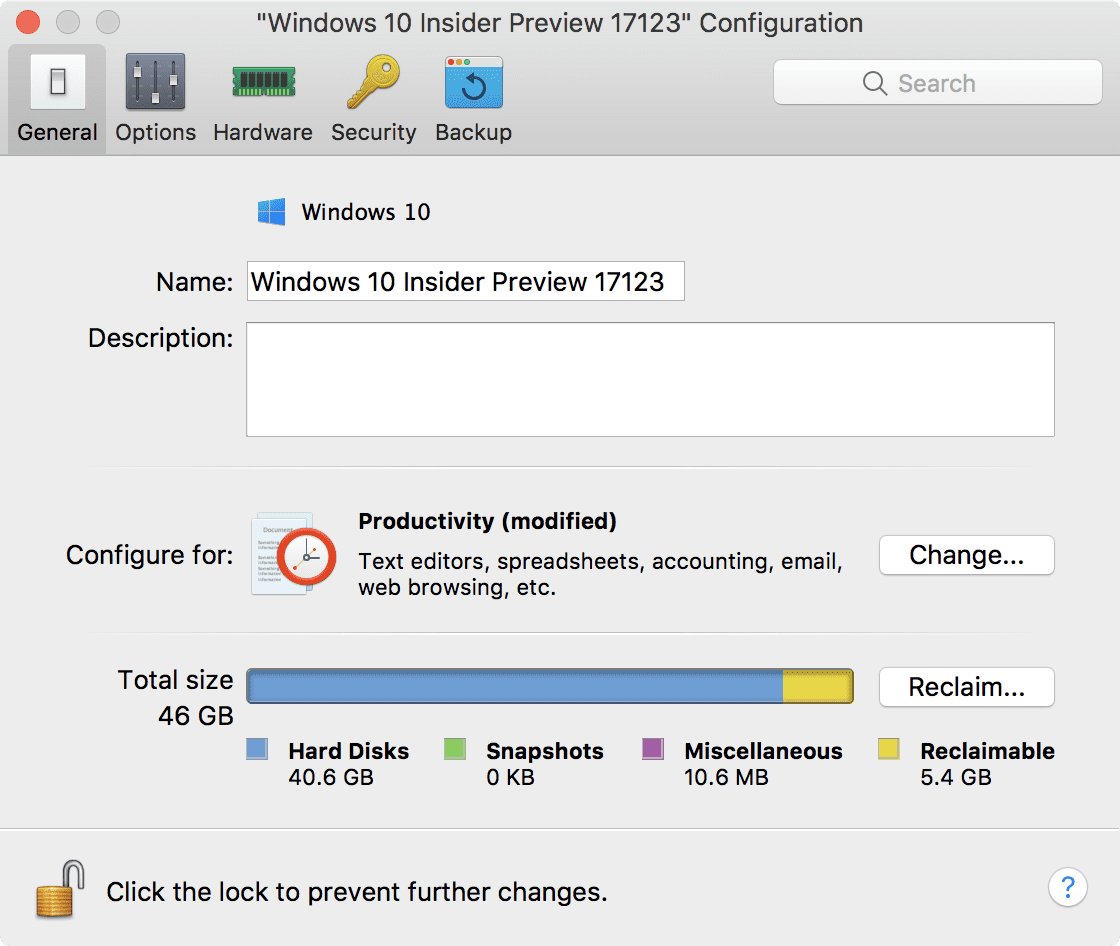Click the blue Hard Disks legend swatch
The height and width of the screenshot is (946, 1120).
(257, 749)
